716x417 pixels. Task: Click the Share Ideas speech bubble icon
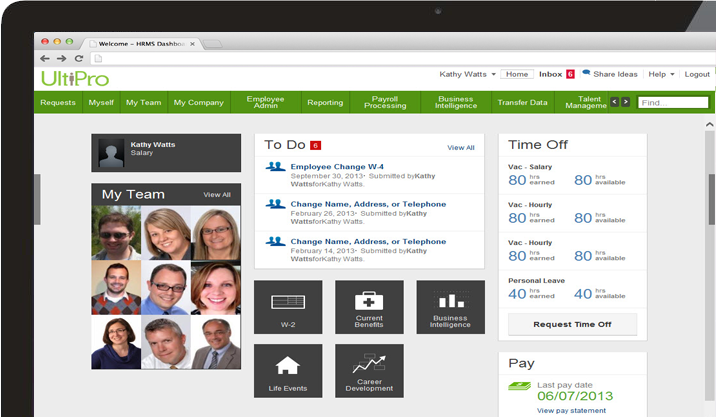pos(586,74)
